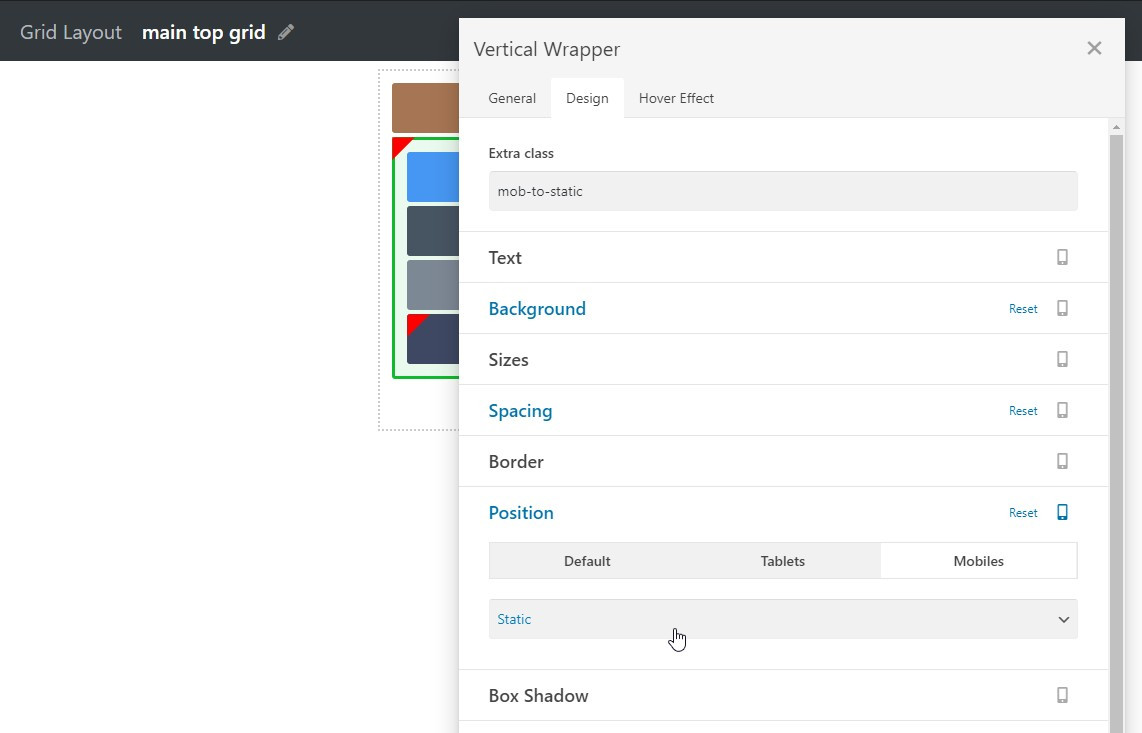Toggle responsive icon for Sizes section

[x=1063, y=359]
